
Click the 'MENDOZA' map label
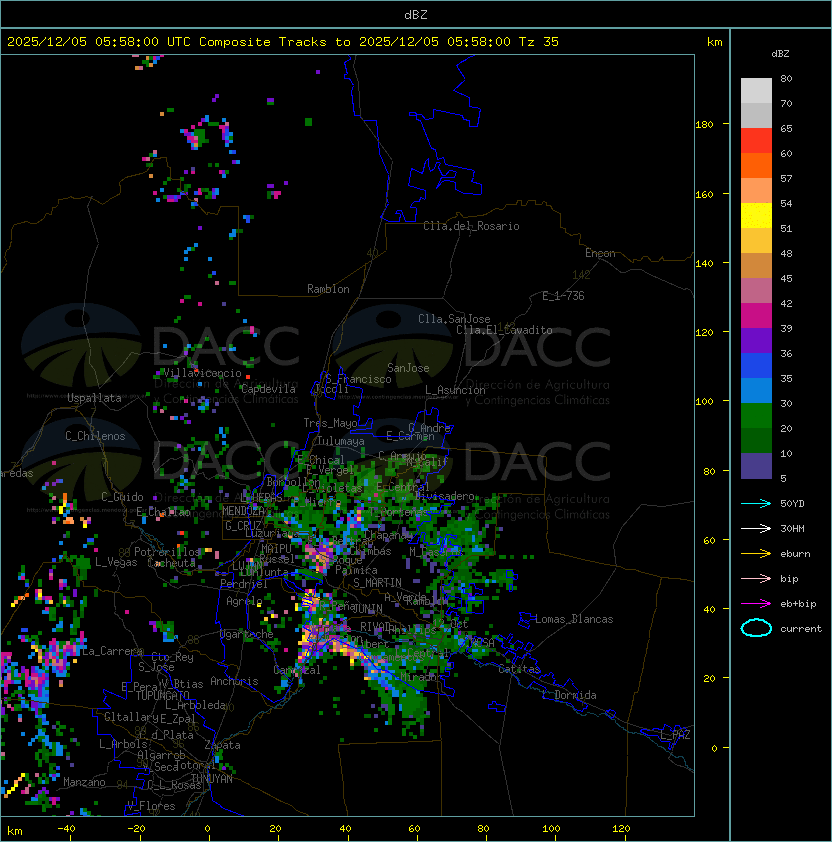click(x=243, y=511)
